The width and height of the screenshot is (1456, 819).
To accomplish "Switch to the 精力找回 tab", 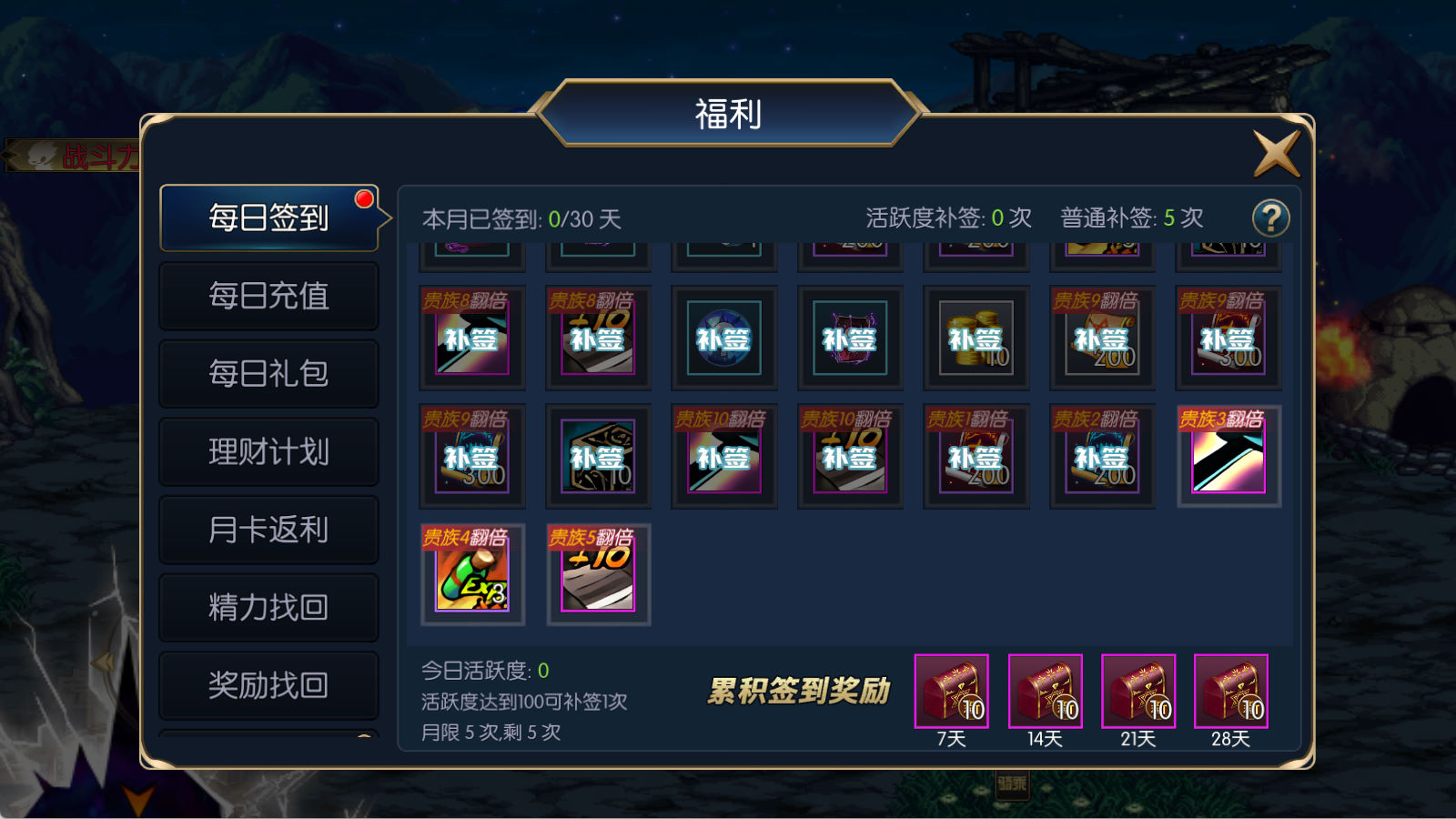I will tap(268, 607).
